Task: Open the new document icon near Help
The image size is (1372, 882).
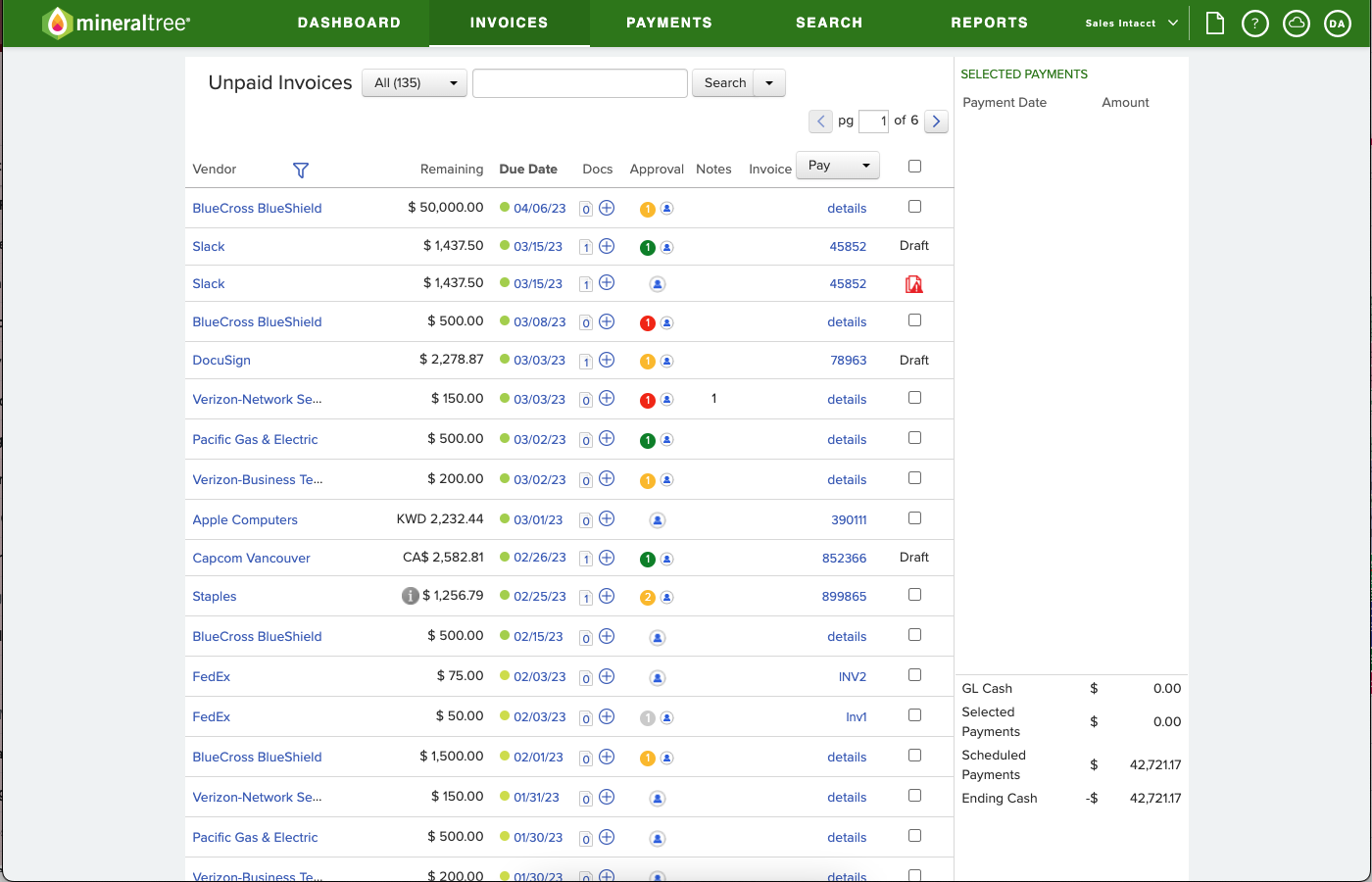Action: click(1214, 23)
